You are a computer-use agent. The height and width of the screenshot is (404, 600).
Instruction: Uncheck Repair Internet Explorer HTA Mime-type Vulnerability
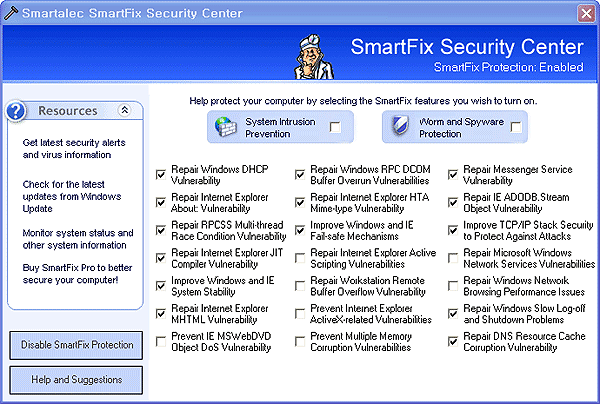[300, 202]
